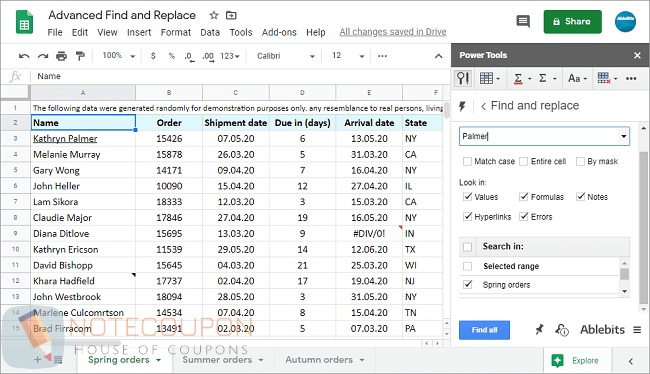Click the Explore button
Screen dimensions: 650x374
[576, 360]
